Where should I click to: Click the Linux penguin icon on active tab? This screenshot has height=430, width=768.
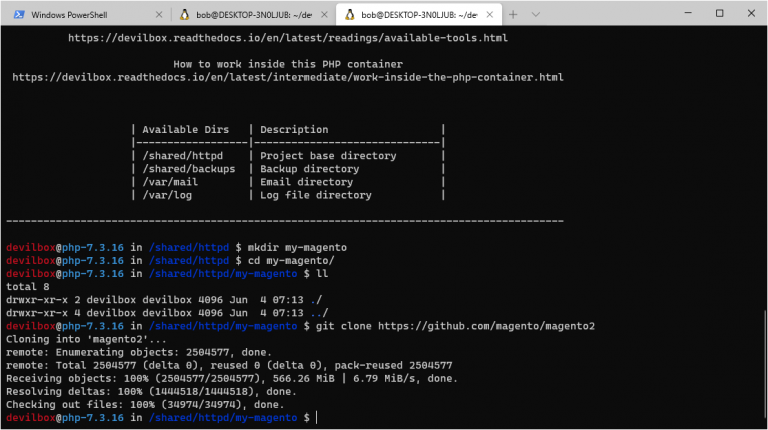click(350, 15)
